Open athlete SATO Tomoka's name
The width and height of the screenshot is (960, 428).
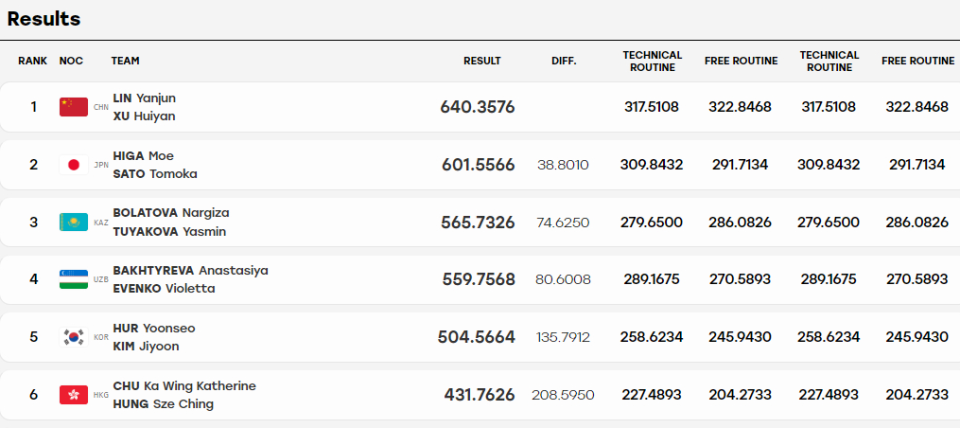click(155, 174)
